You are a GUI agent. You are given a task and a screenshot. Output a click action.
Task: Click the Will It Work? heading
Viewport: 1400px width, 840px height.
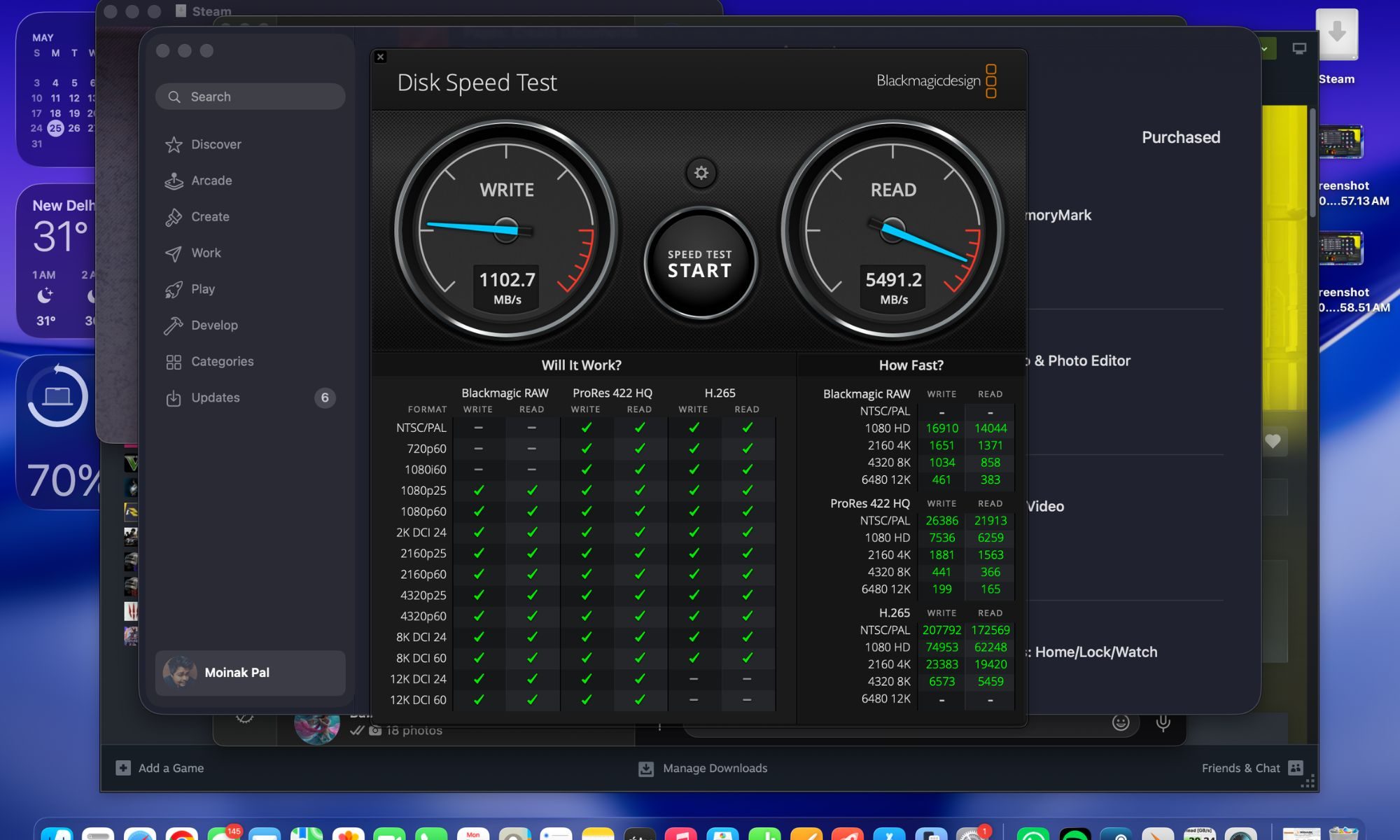581,365
